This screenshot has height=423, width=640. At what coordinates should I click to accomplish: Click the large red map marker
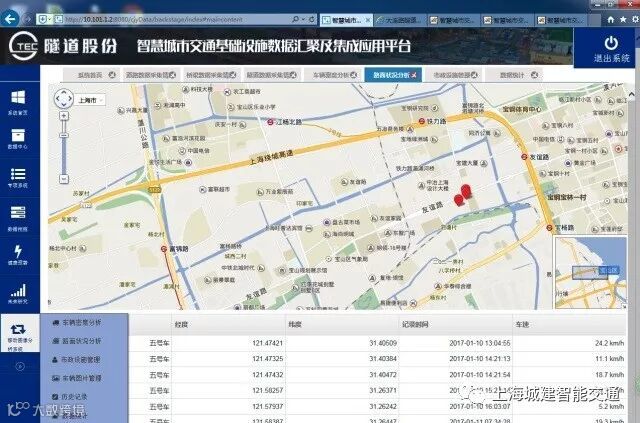pyautogui.click(x=466, y=191)
